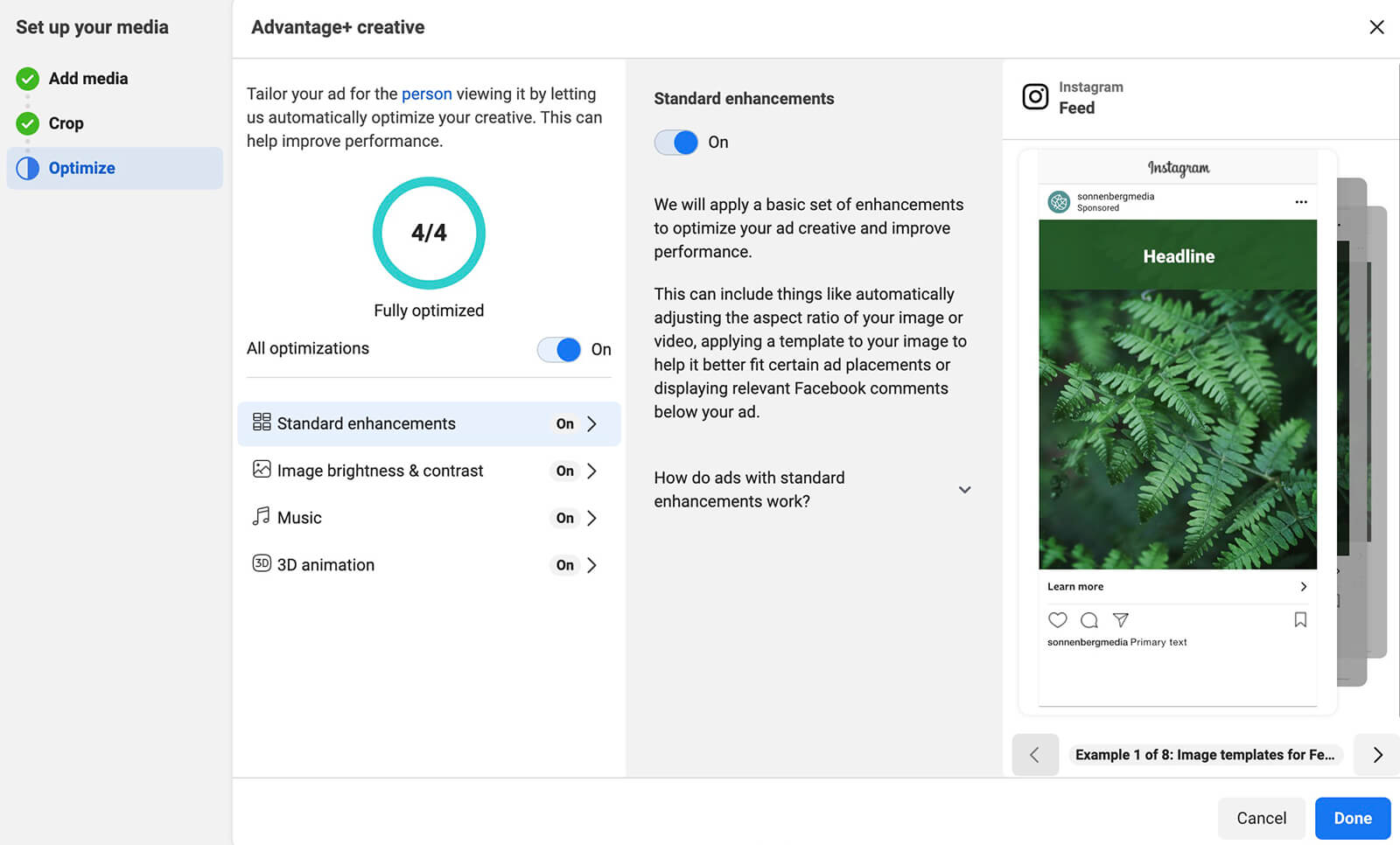This screenshot has width=1400, height=845.
Task: Go to the previous preview example
Action: pyautogui.click(x=1034, y=755)
